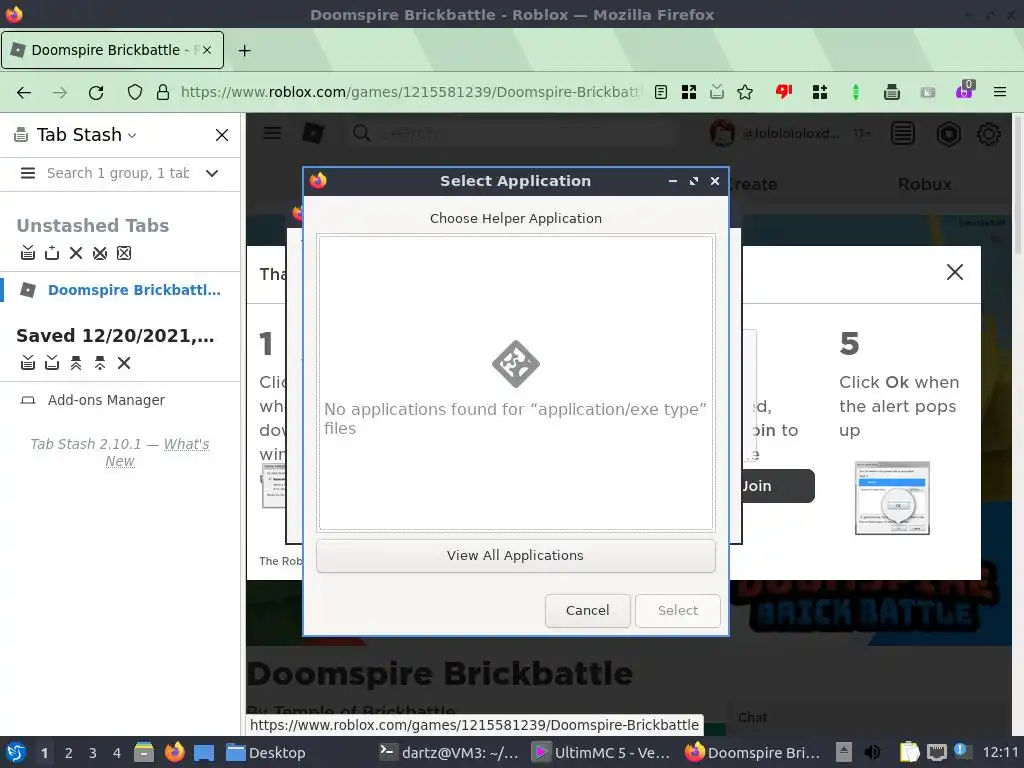Unstash all tabs and delete group icon
Screen dimensions: 1024x768
coord(76,362)
